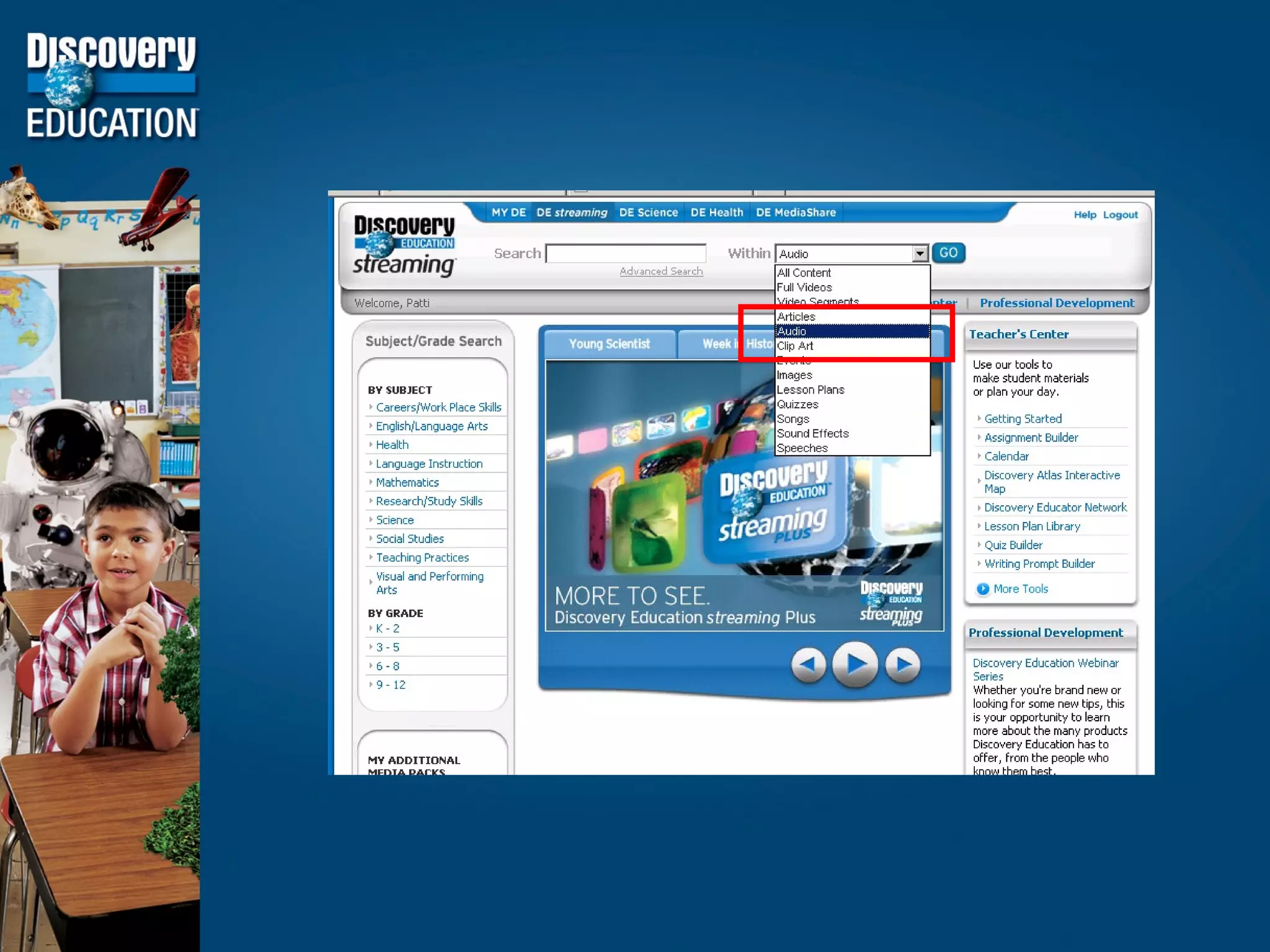Click into the Search text field

[x=626, y=253]
